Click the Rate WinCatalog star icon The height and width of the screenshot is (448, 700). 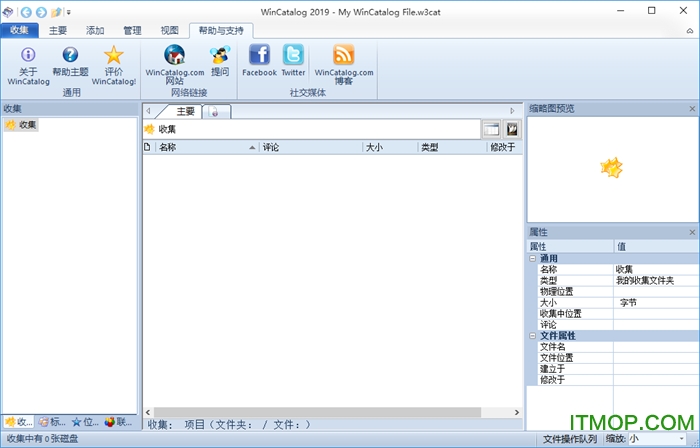[x=113, y=55]
